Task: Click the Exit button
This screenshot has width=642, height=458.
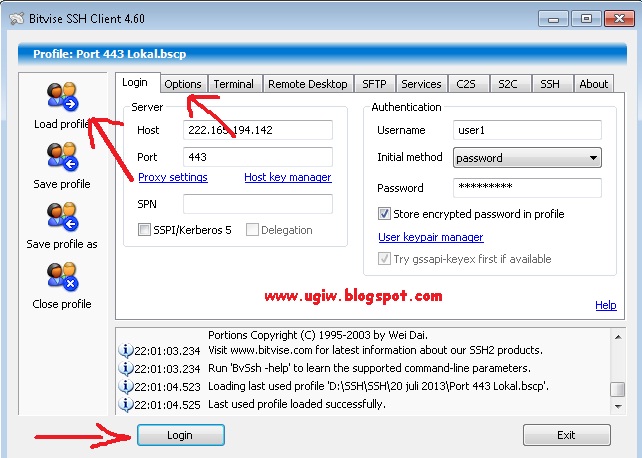Action: point(567,435)
